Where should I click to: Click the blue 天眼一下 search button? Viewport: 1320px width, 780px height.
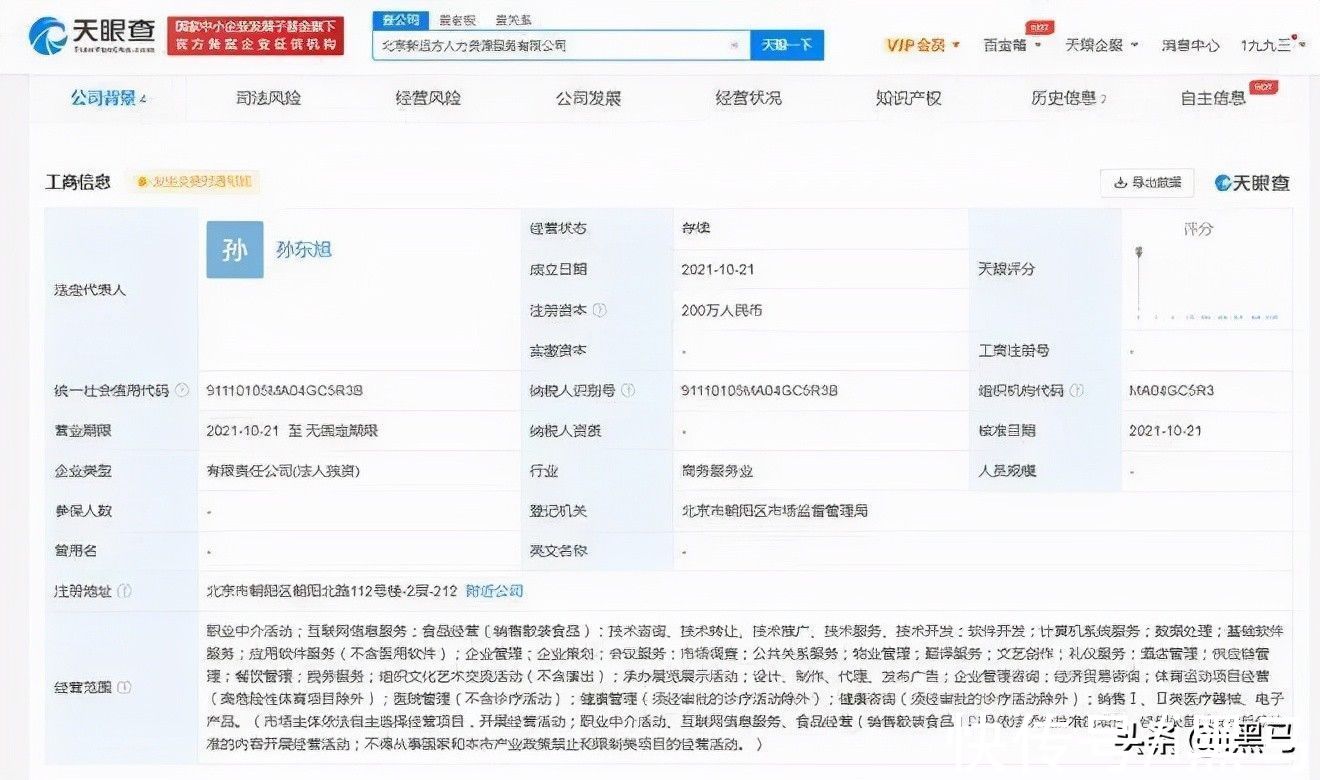[787, 45]
